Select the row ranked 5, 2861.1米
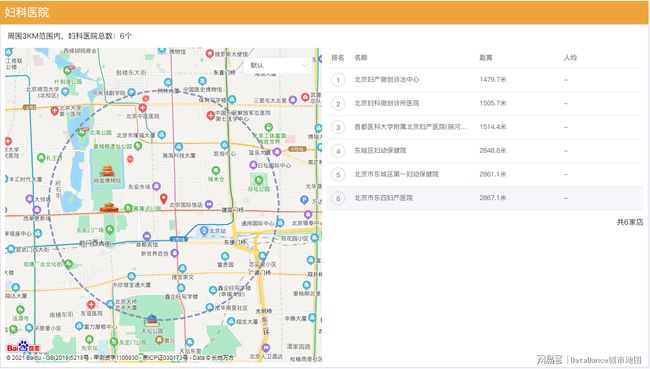 [x=485, y=174]
